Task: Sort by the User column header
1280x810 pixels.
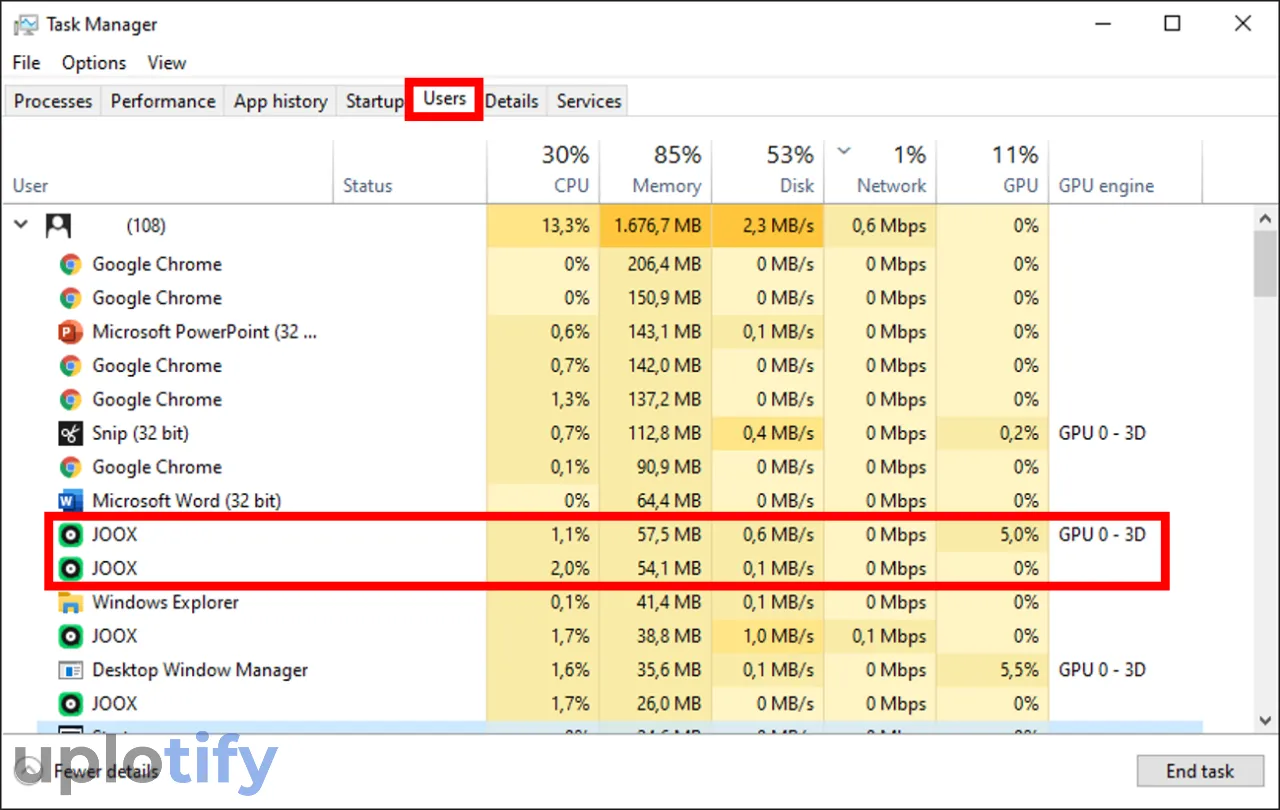Action: coord(167,171)
